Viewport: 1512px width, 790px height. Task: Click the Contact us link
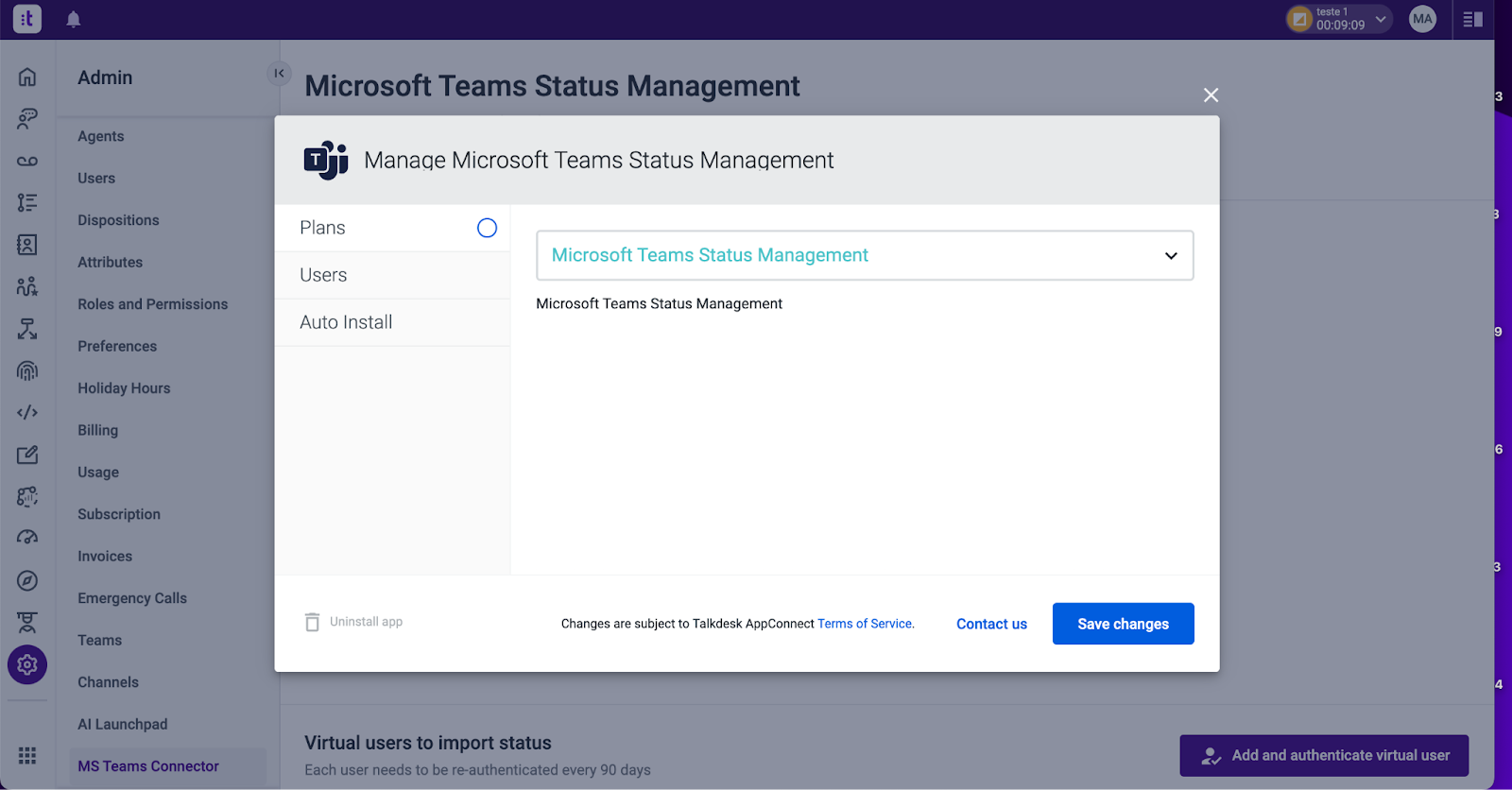point(991,624)
